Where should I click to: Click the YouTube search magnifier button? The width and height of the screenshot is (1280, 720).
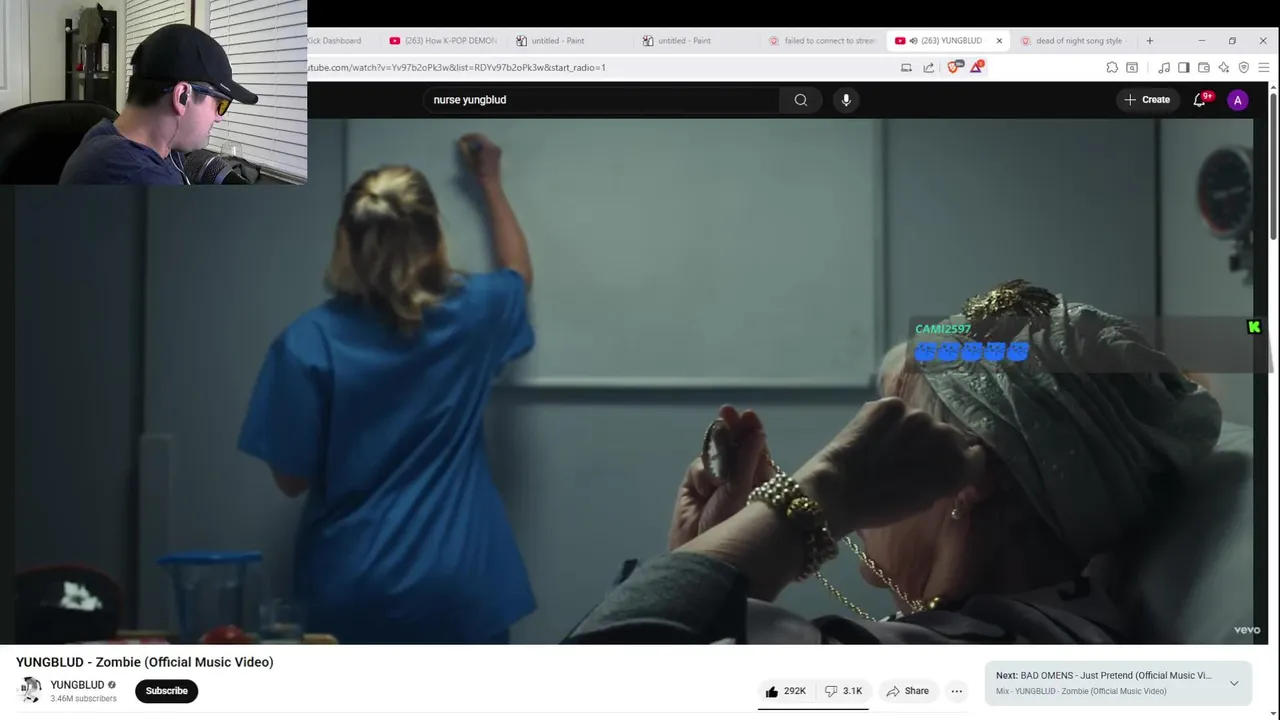pos(801,100)
